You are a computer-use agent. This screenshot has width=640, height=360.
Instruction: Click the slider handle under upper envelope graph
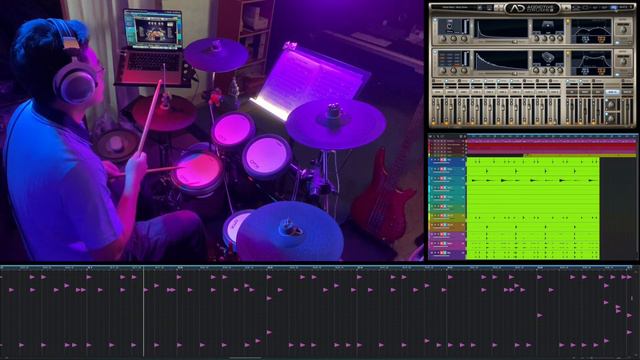click(515, 41)
